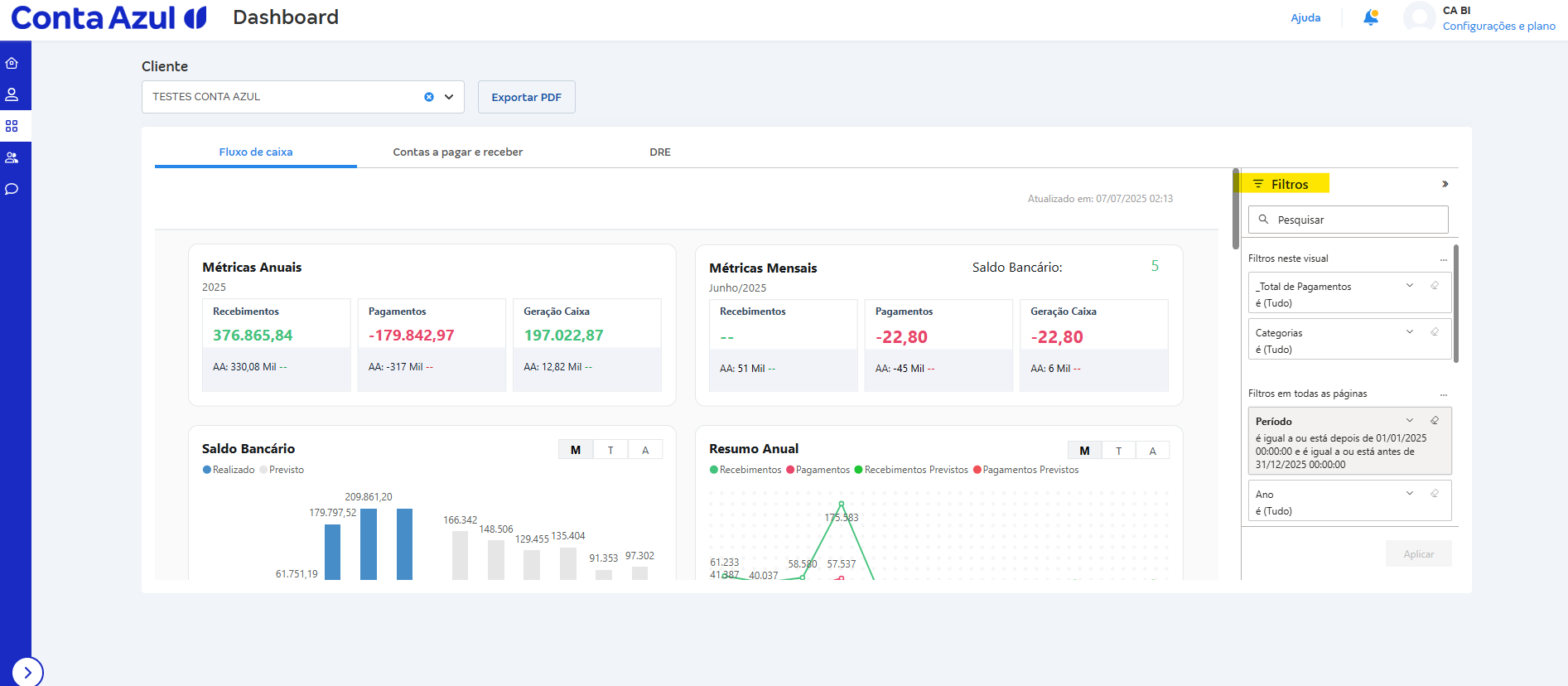
Task: Click the single-user profile sidebar icon
Action: click(x=12, y=94)
